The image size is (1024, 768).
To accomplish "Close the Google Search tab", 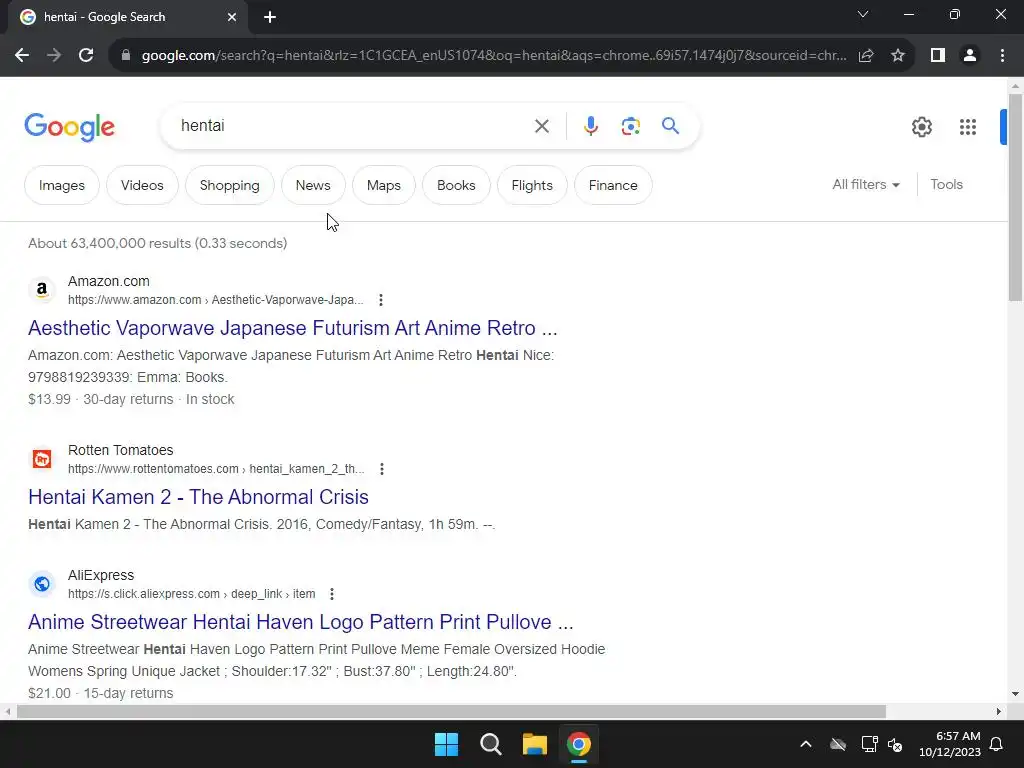I will 232,17.
